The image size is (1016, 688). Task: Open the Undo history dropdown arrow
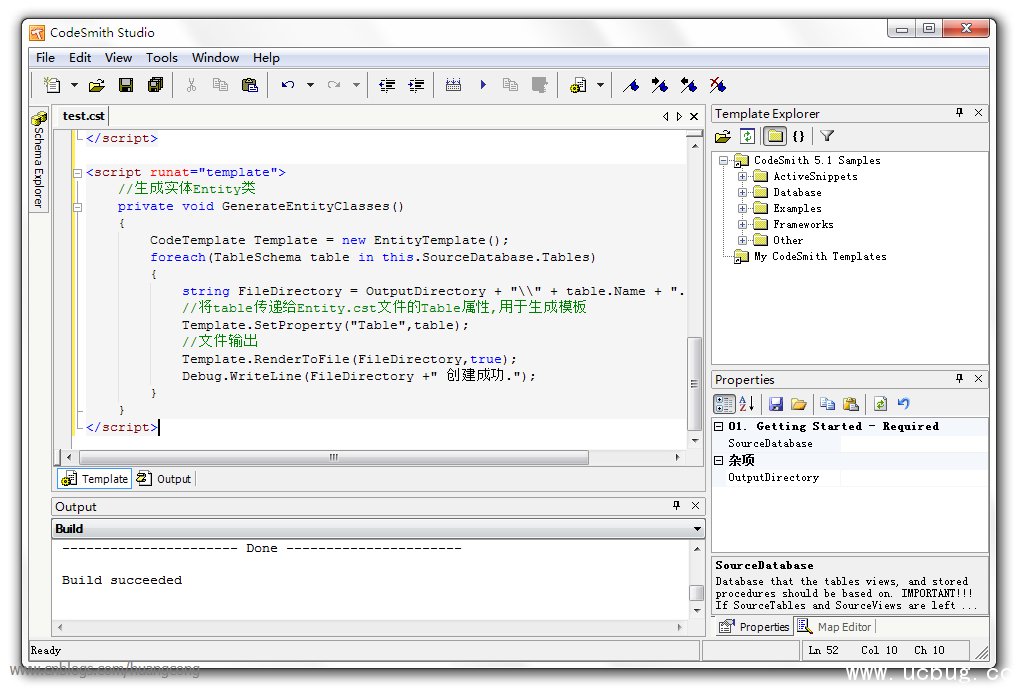(x=310, y=85)
